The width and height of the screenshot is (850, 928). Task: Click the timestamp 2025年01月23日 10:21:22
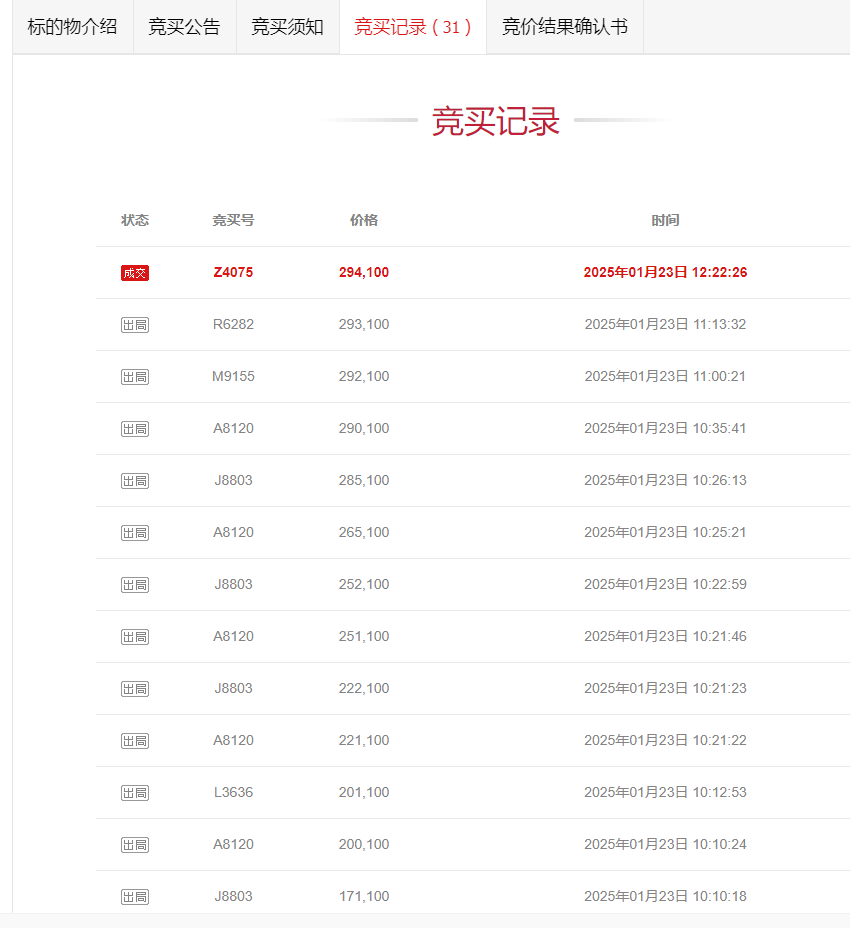(x=665, y=741)
